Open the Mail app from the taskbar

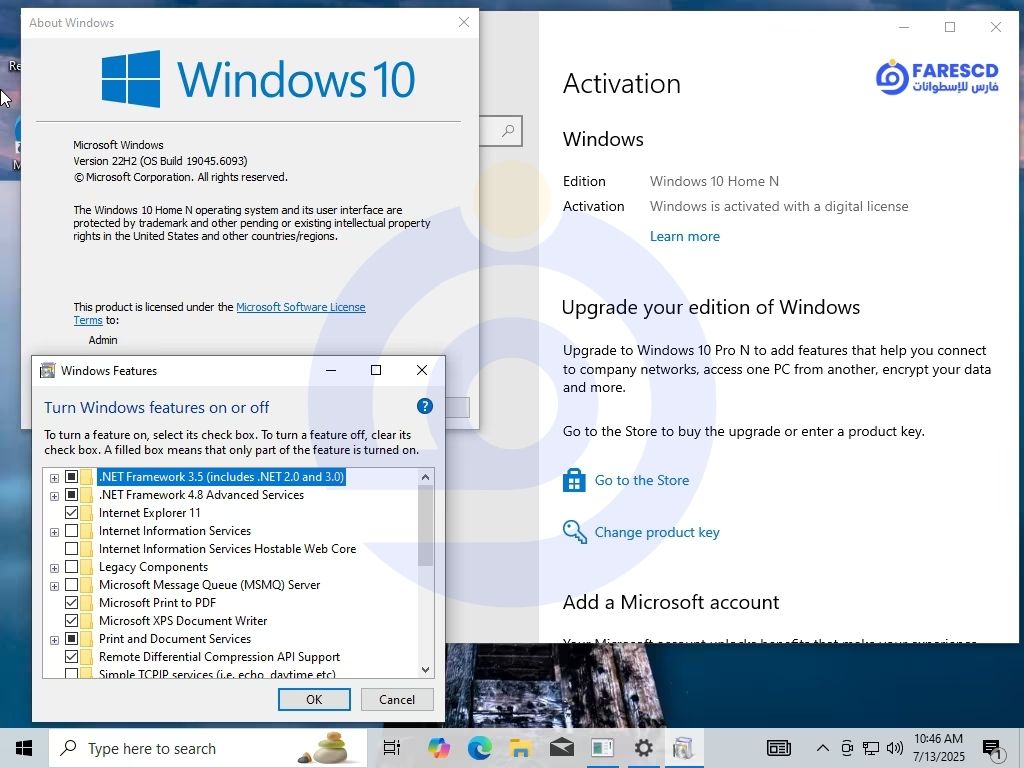[562, 748]
